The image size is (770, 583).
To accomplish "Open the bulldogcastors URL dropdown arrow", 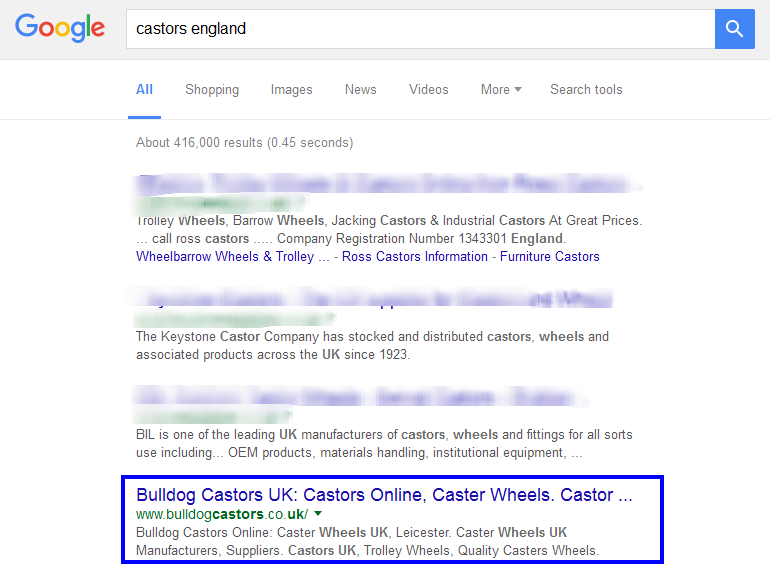I will coord(318,513).
